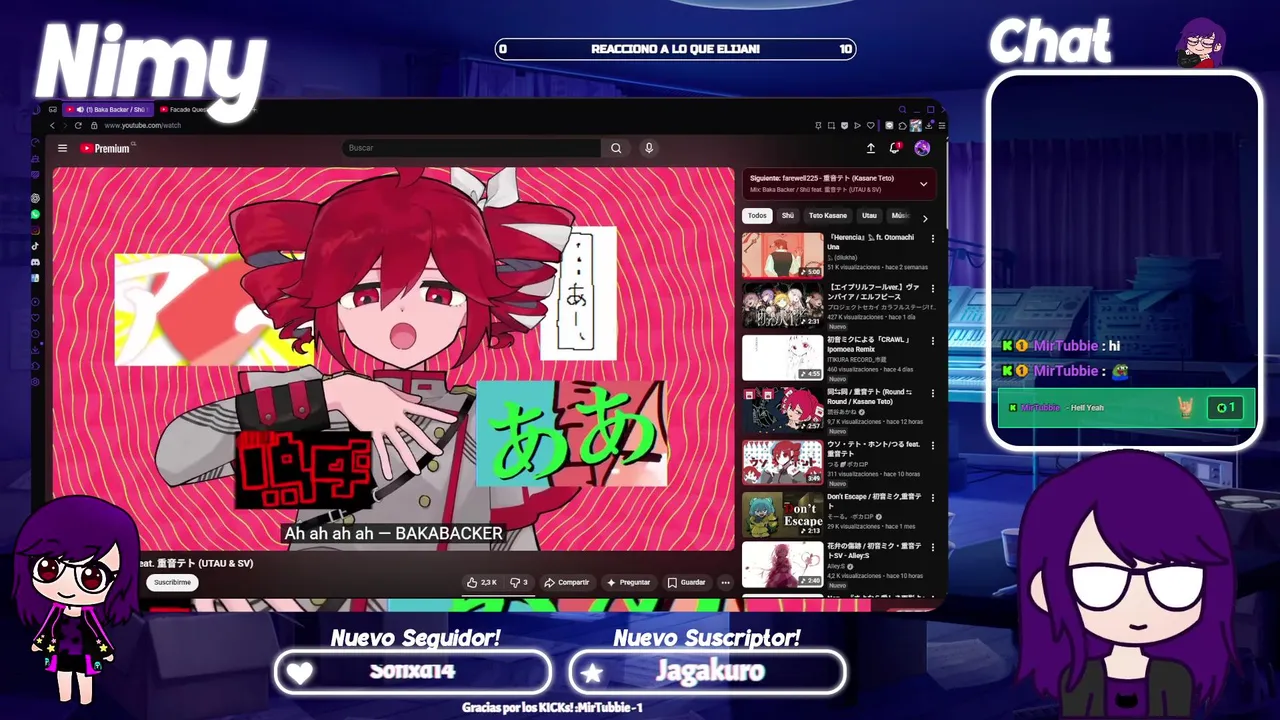Viewport: 1280px width, 720px height.
Task: Open Instagram in the browser sidebar
Action: point(35,230)
